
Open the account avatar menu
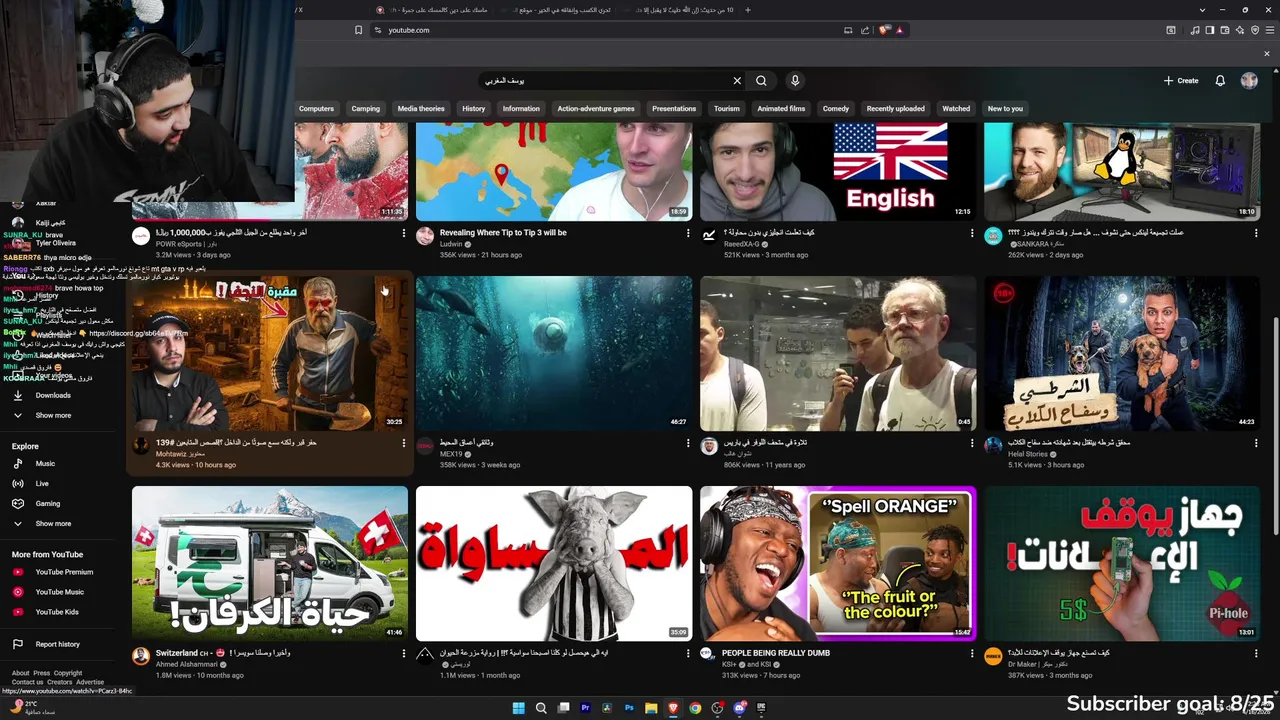pos(1249,81)
